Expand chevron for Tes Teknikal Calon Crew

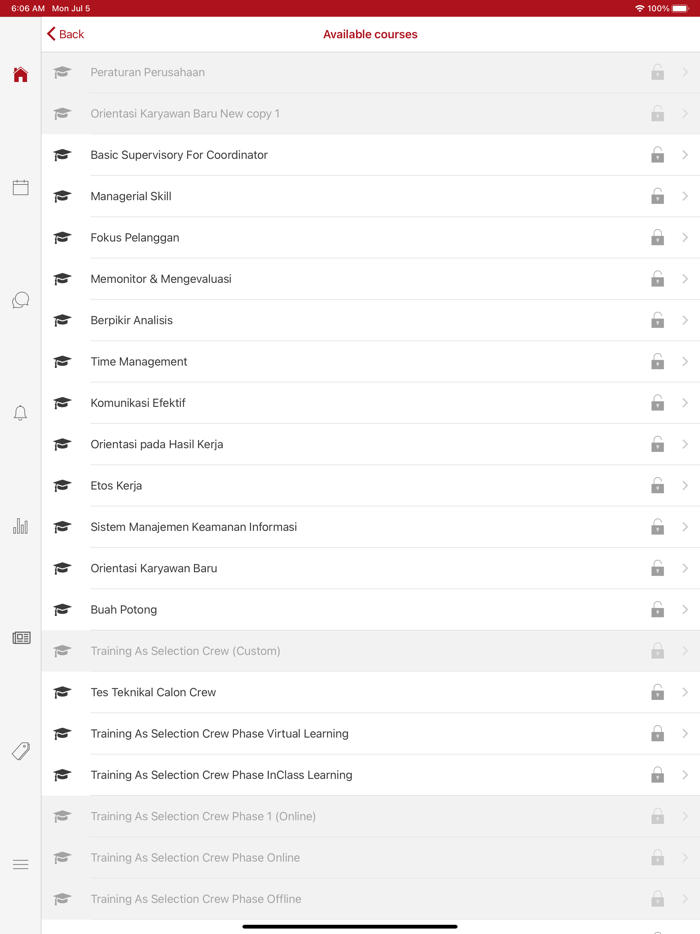[685, 692]
